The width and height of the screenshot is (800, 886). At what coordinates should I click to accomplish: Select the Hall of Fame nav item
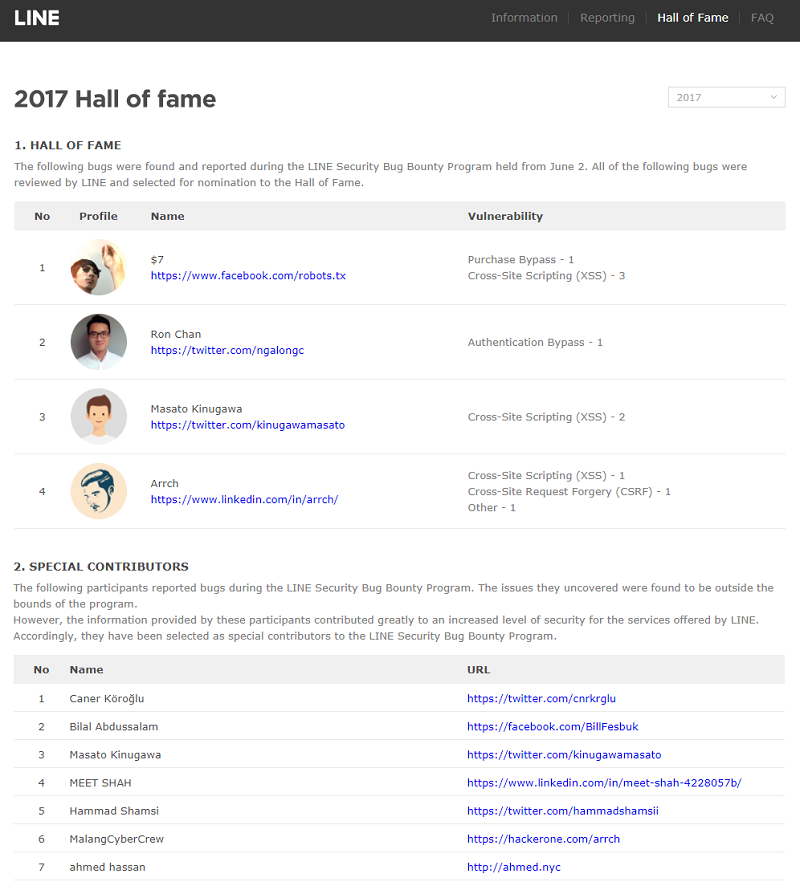tap(692, 18)
